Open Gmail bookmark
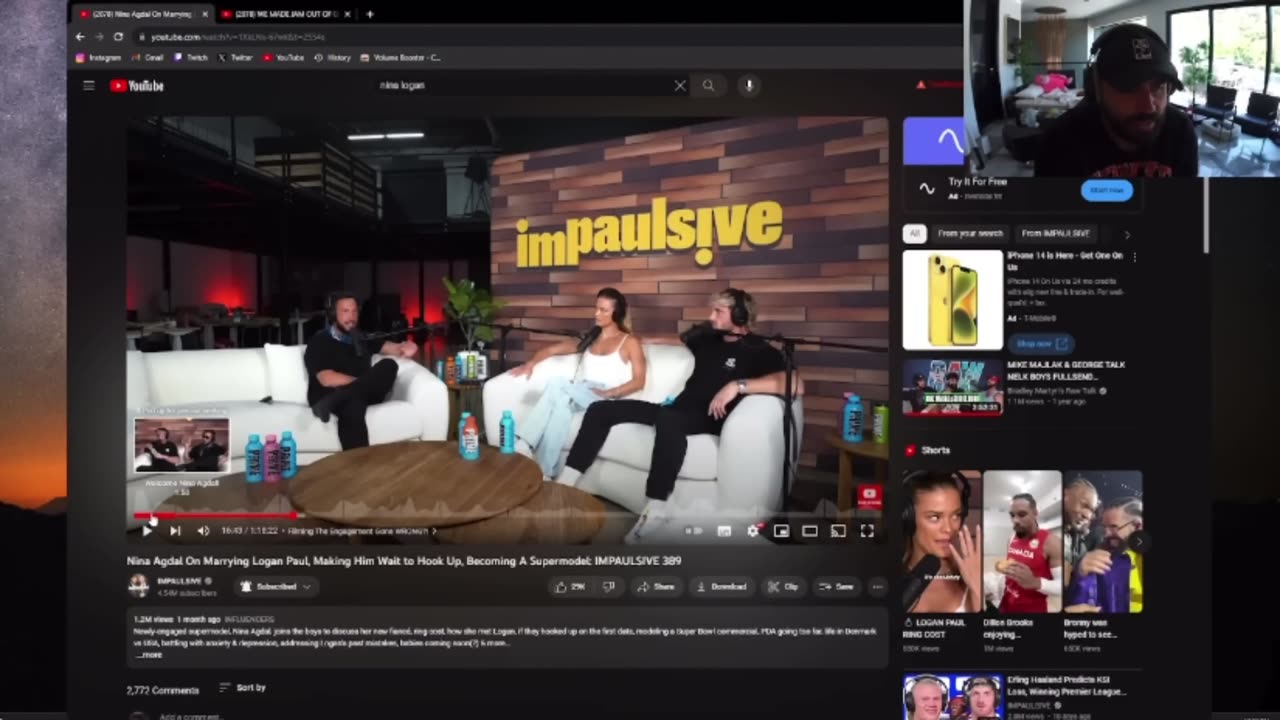 pos(148,58)
